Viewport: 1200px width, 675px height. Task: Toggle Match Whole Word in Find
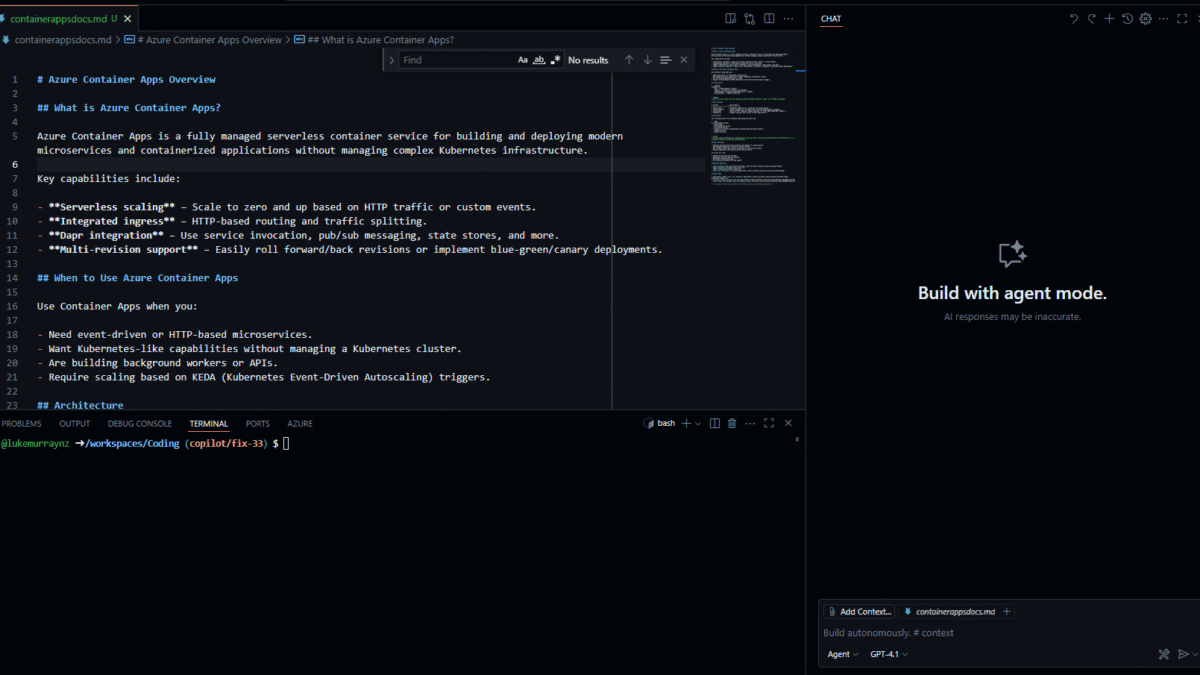coord(539,60)
